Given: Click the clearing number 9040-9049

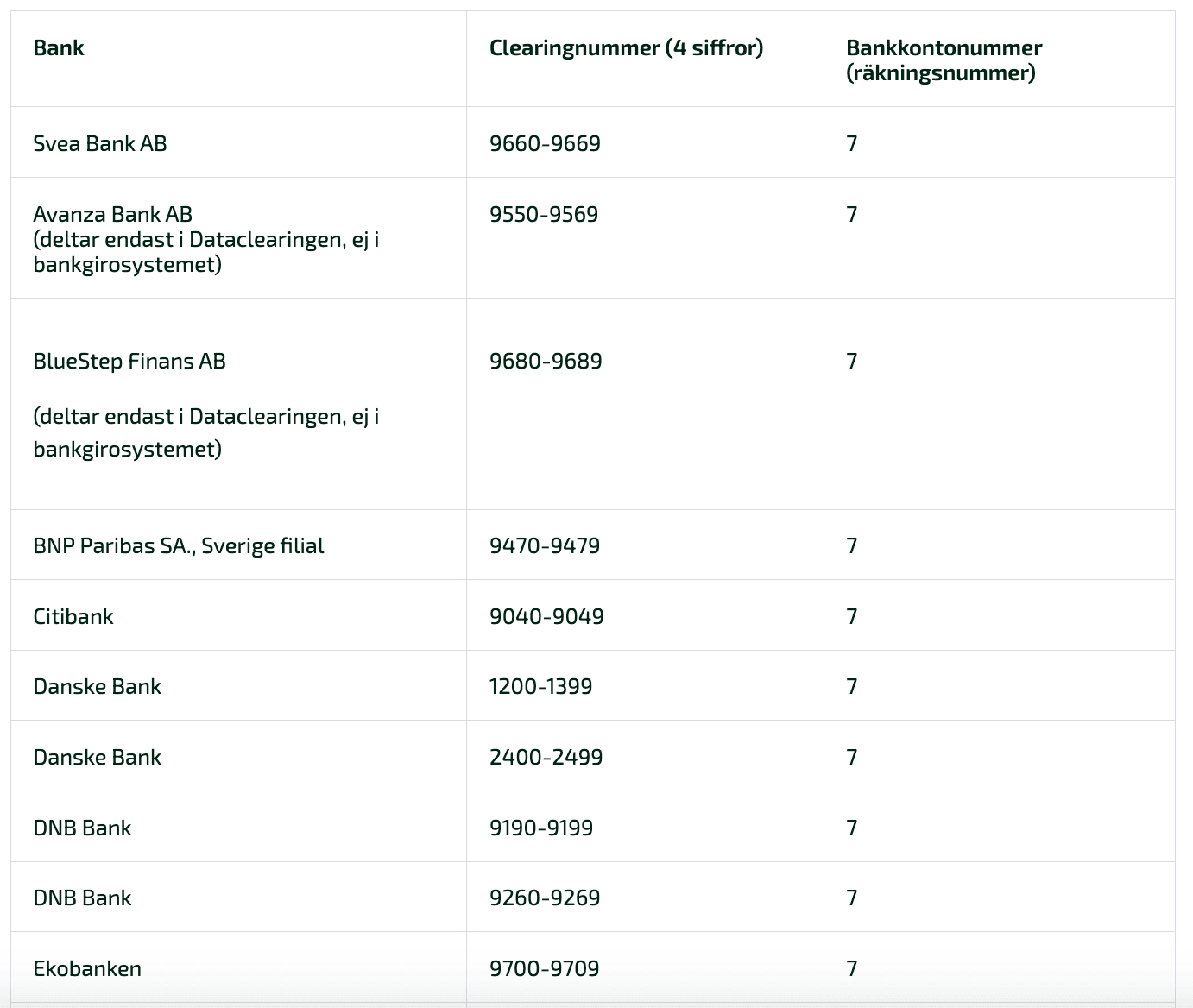Looking at the screenshot, I should (x=546, y=616).
